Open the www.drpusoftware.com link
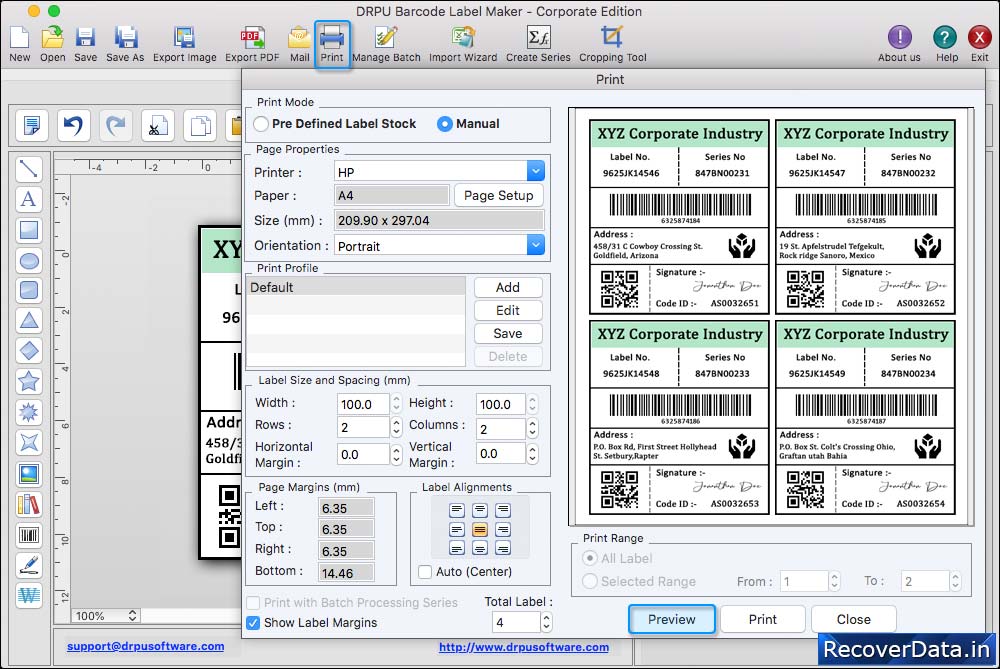Screen dimensions: 1000x669 click(524, 647)
